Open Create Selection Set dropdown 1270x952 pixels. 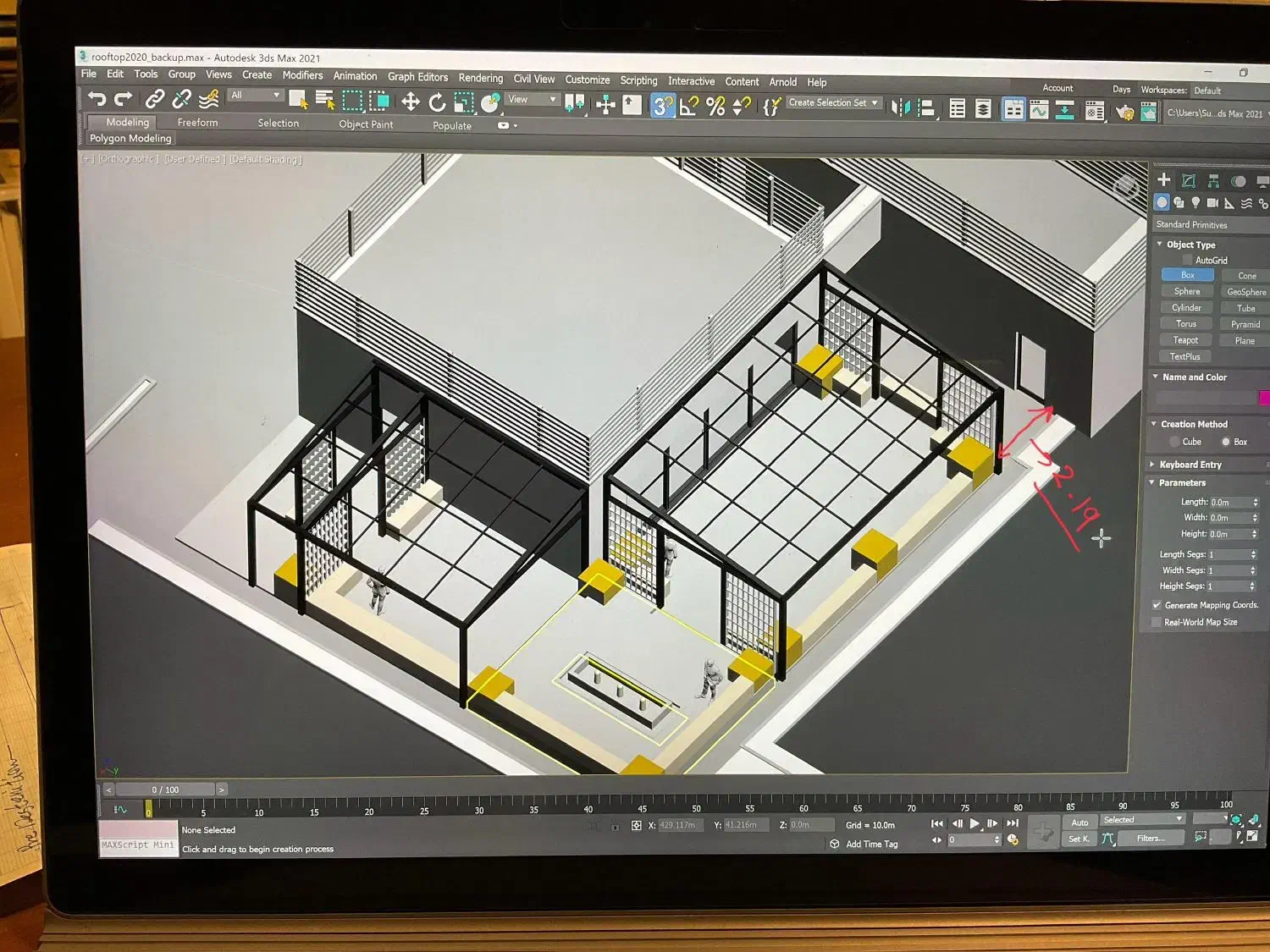[834, 103]
